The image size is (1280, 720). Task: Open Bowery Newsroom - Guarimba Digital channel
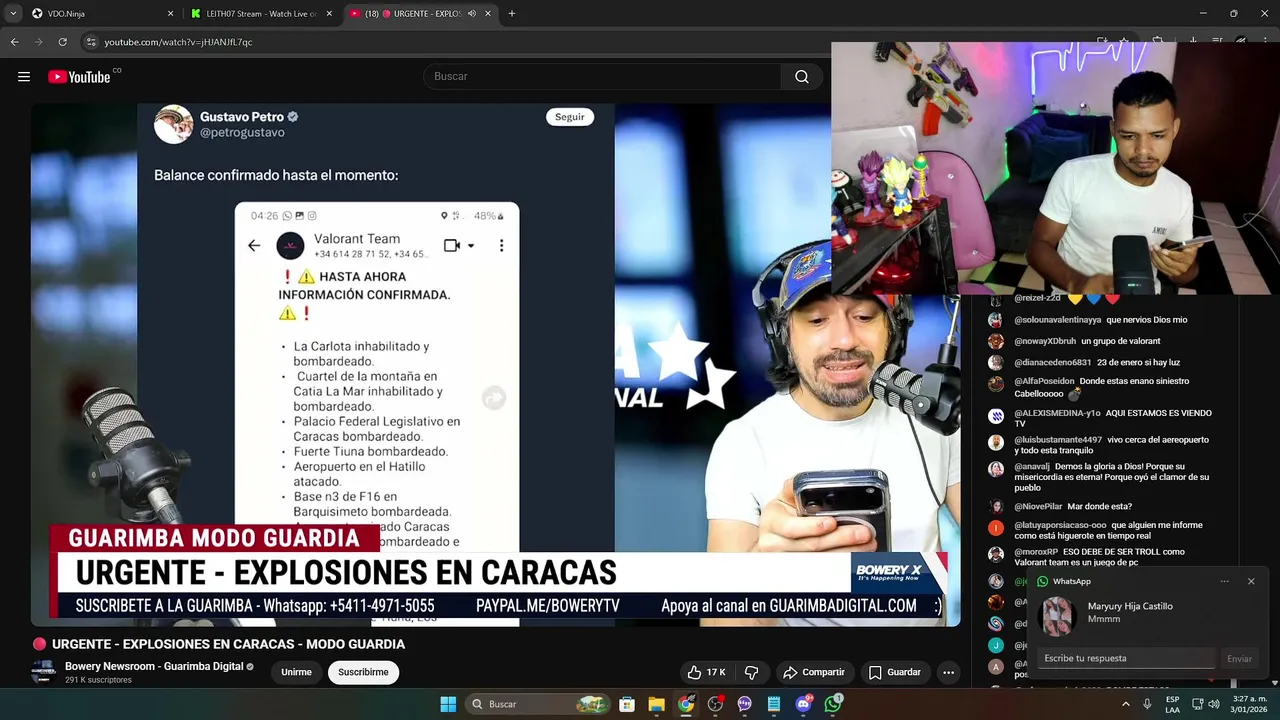pyautogui.click(x=154, y=666)
